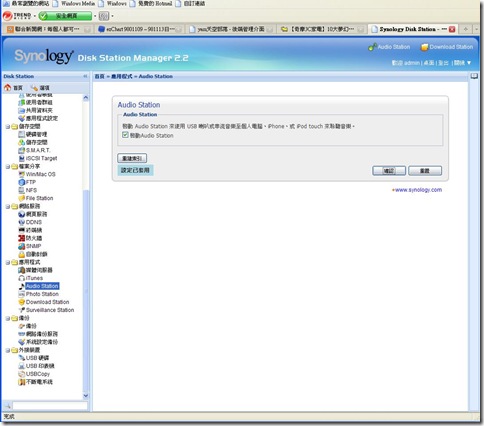
Task: Open a new browser tab with plus button
Action: pos(465,29)
